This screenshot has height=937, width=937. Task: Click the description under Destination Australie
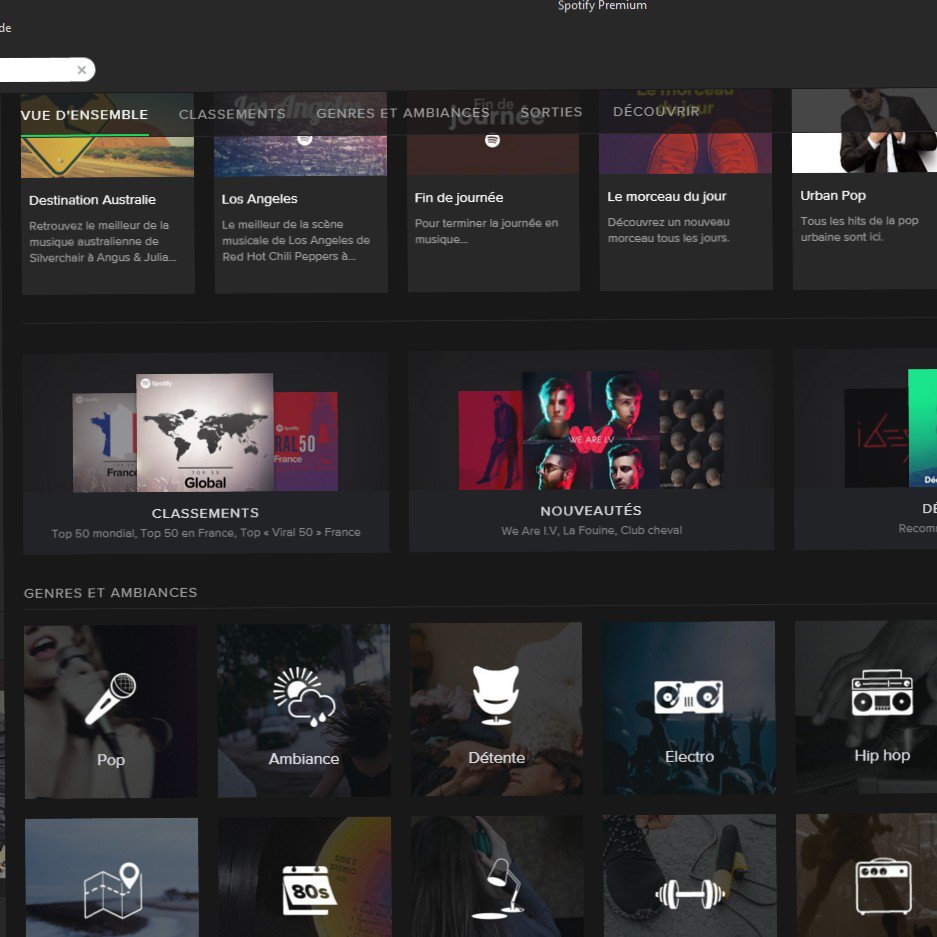click(x=103, y=241)
